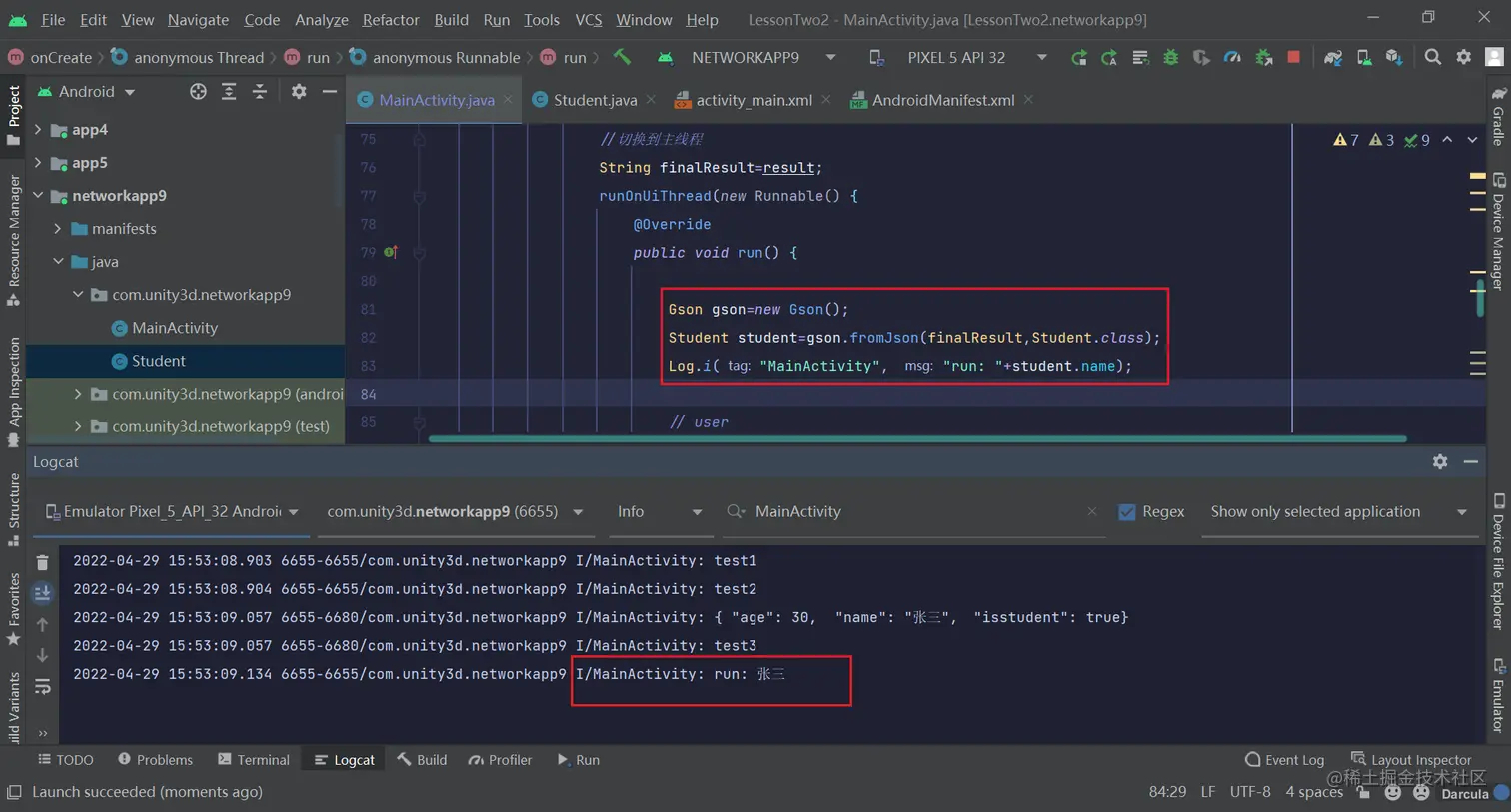Open Show only selected application dropdown

coord(1339,512)
